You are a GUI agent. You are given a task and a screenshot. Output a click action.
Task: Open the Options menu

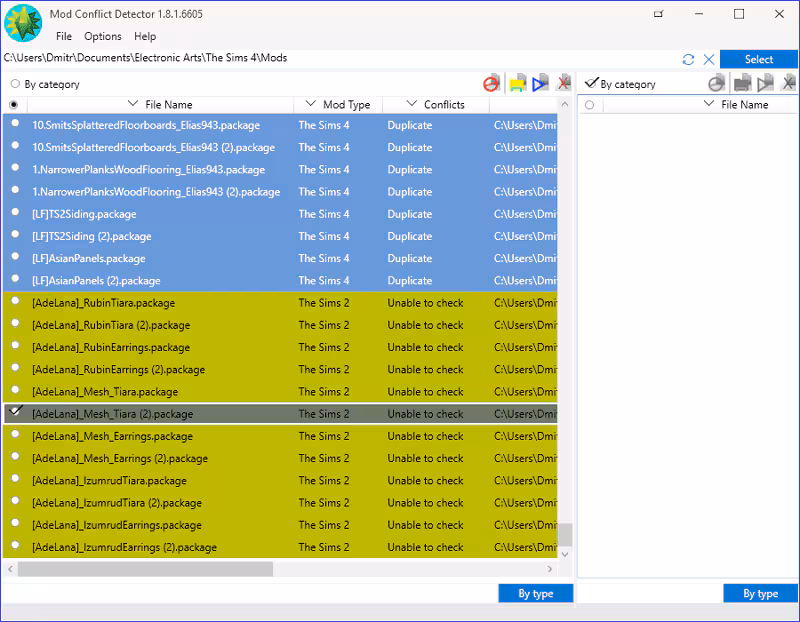(x=103, y=36)
